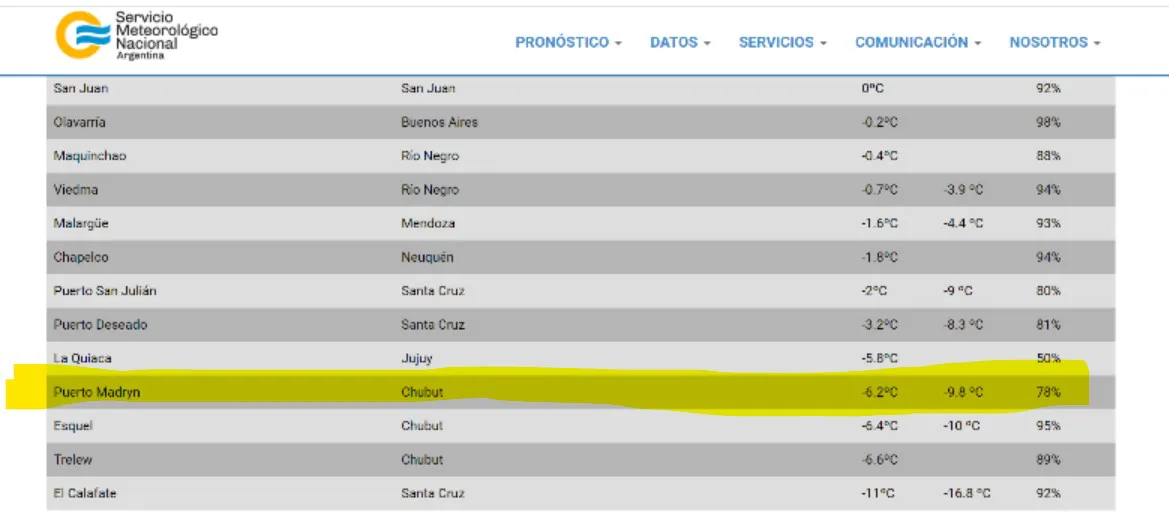Click Esquel's 95% humidity value
Image resolution: width=1169 pixels, height=525 pixels.
[x=1047, y=426]
